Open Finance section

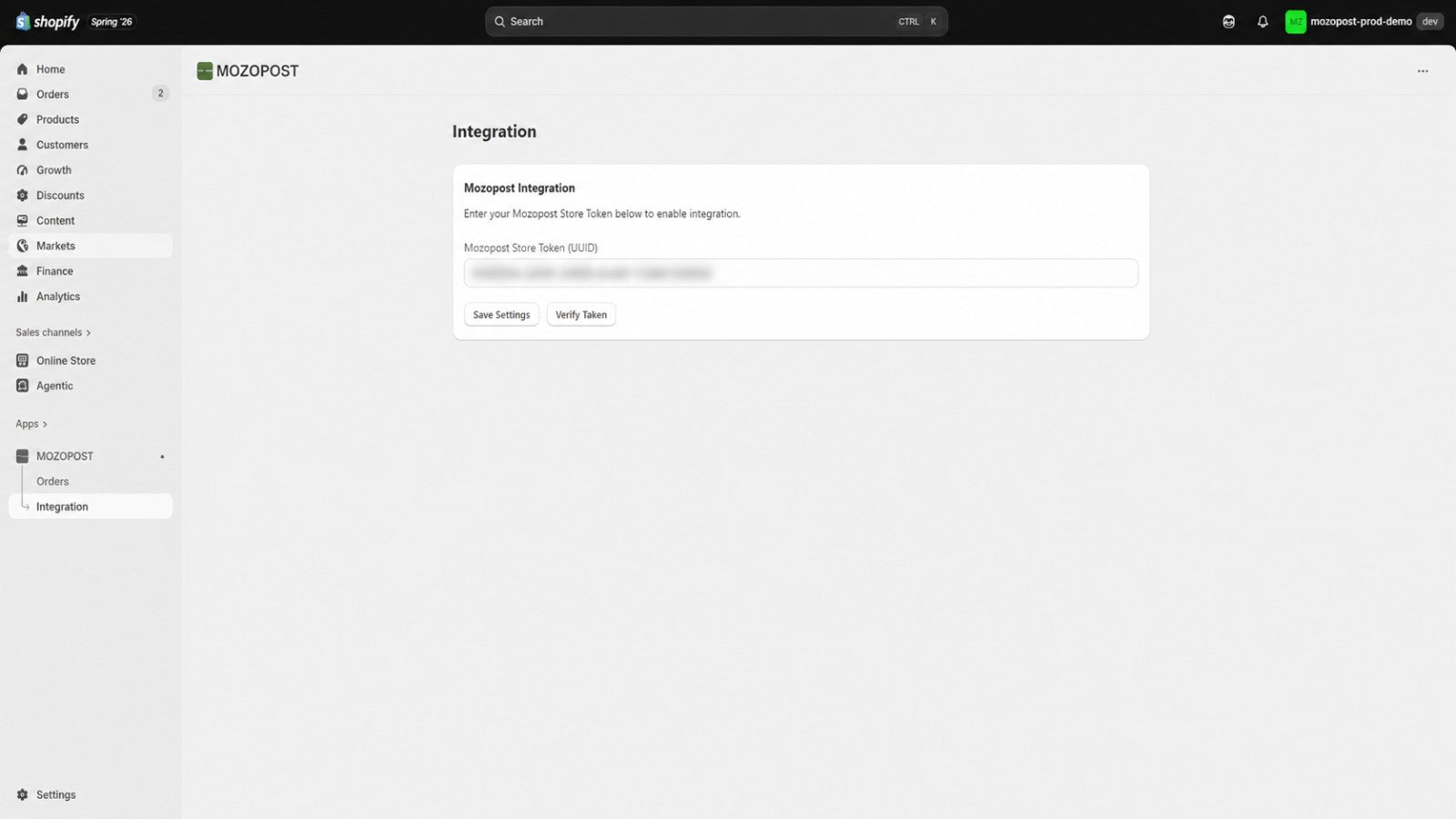tap(90, 271)
